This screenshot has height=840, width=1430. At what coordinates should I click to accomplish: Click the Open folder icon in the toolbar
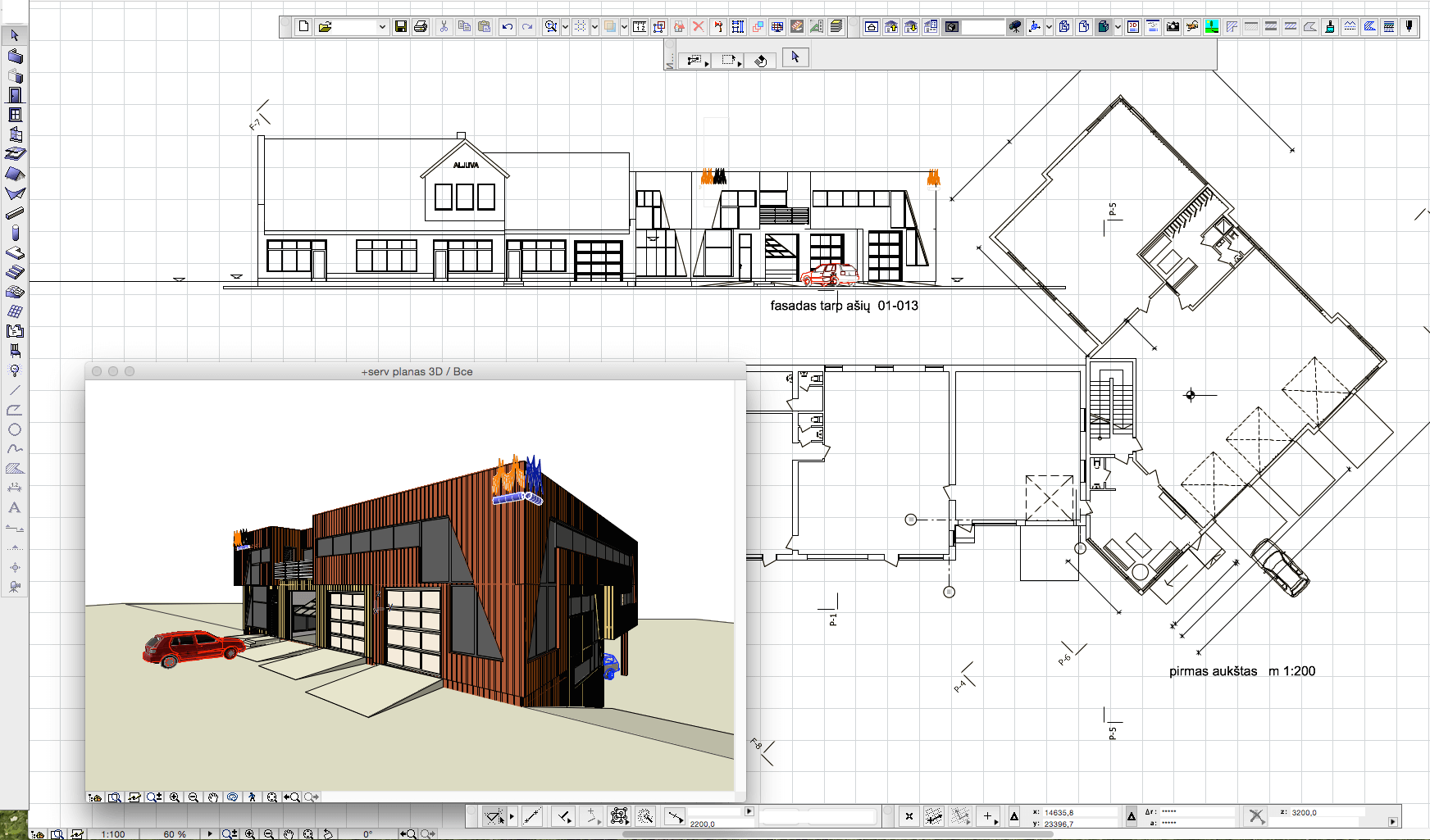(326, 26)
